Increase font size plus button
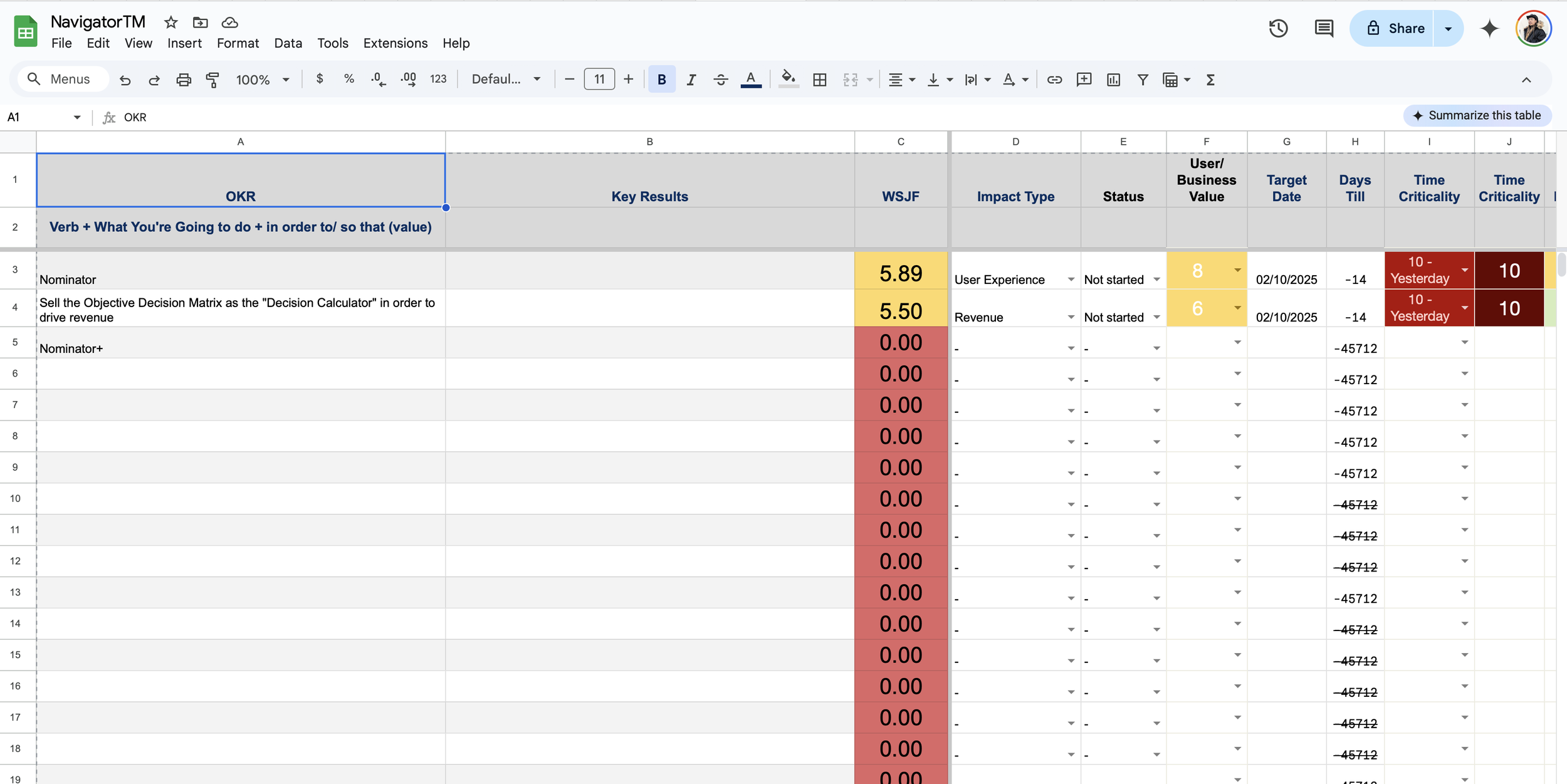 pyautogui.click(x=629, y=79)
